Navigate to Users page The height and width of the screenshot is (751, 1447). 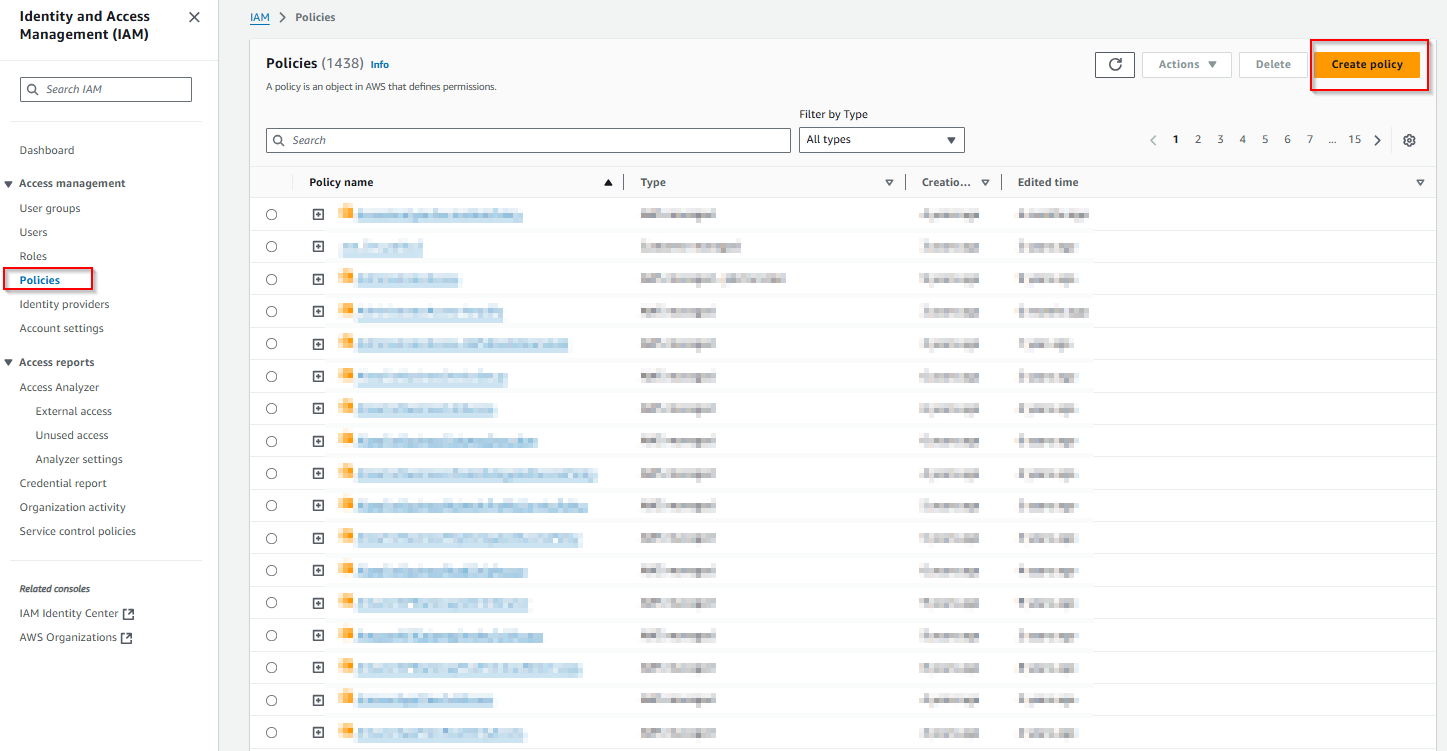[33, 232]
